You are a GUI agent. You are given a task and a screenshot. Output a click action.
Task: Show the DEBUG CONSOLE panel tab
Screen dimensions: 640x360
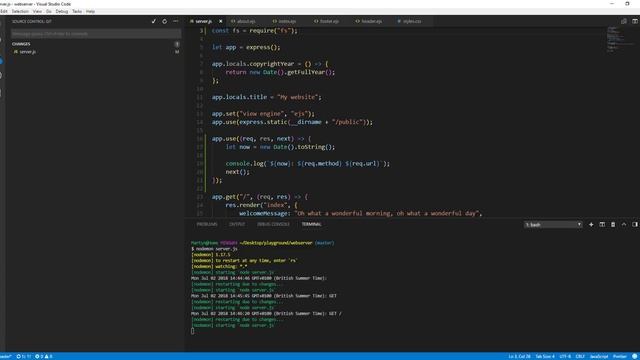pos(273,224)
